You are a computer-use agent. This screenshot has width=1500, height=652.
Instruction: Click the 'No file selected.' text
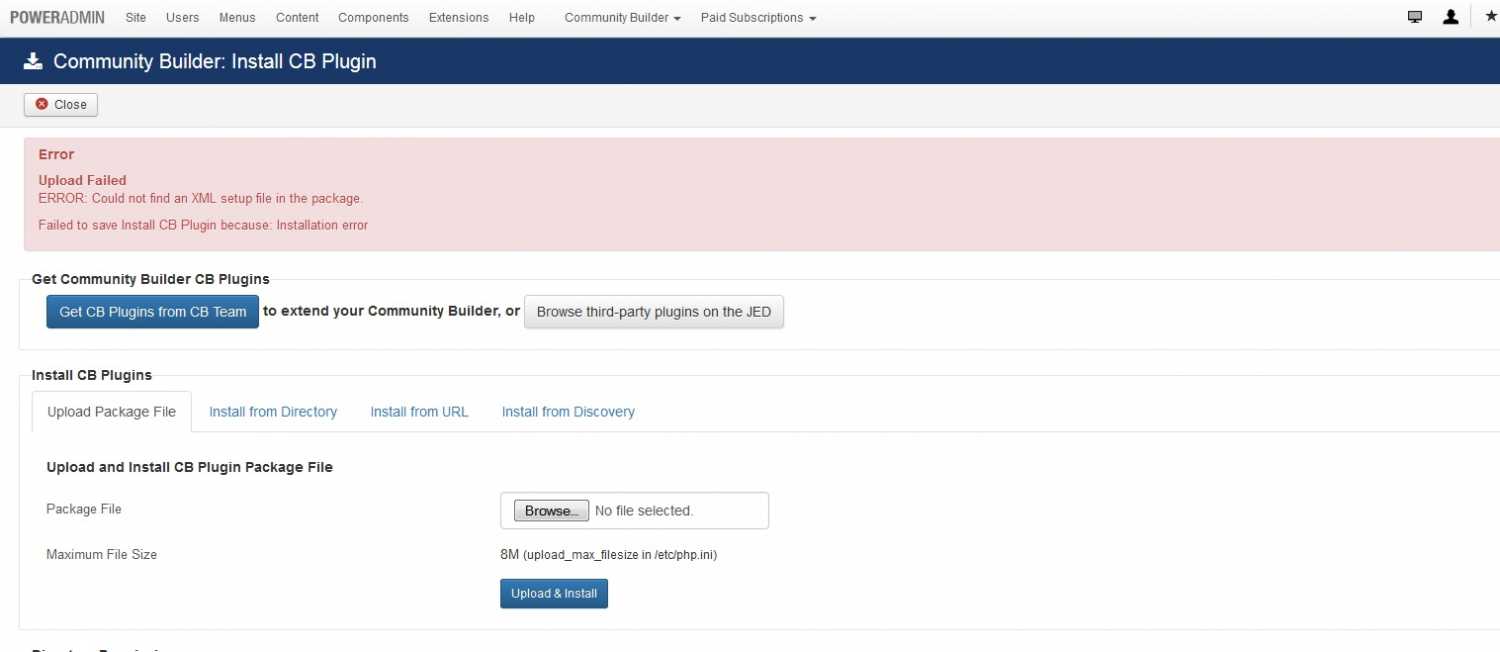click(644, 510)
